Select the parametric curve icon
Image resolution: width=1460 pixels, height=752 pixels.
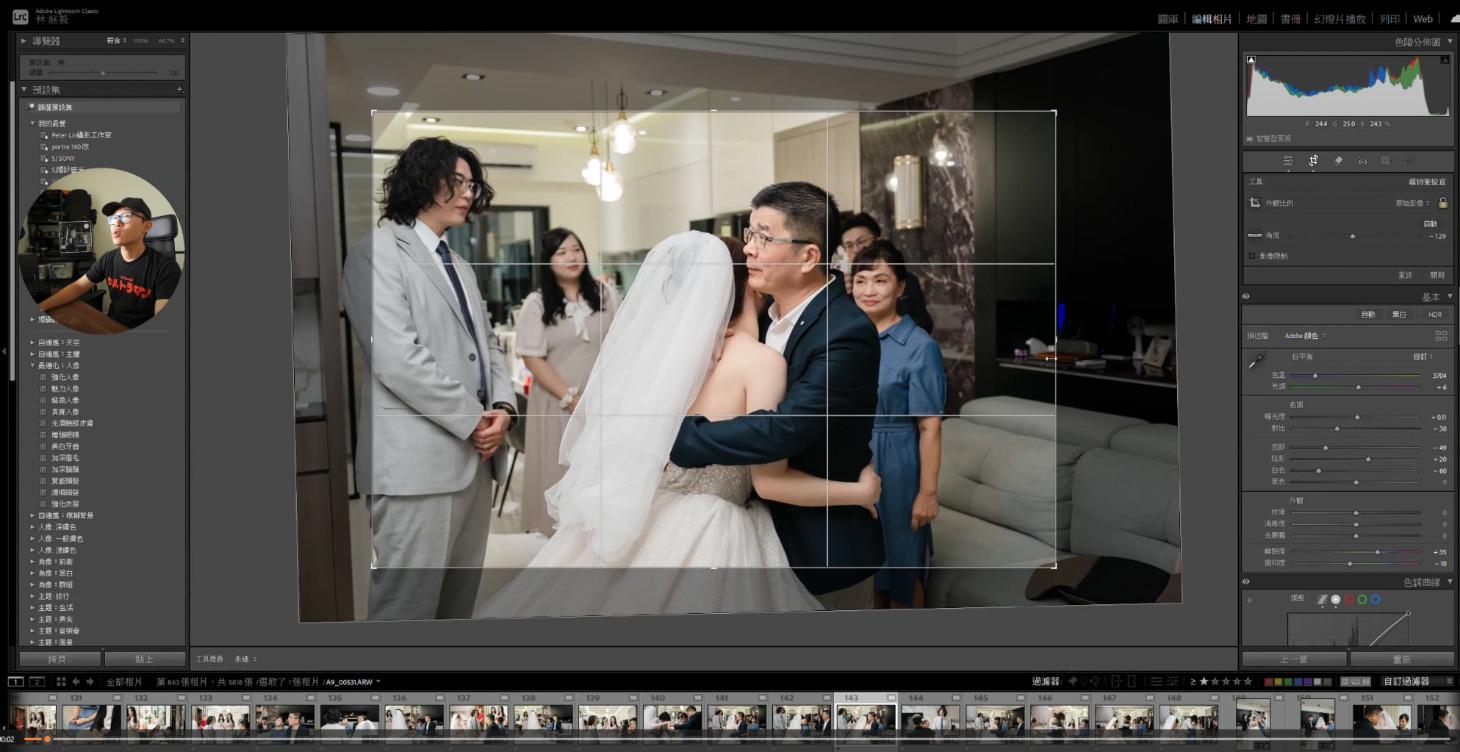click(1321, 600)
